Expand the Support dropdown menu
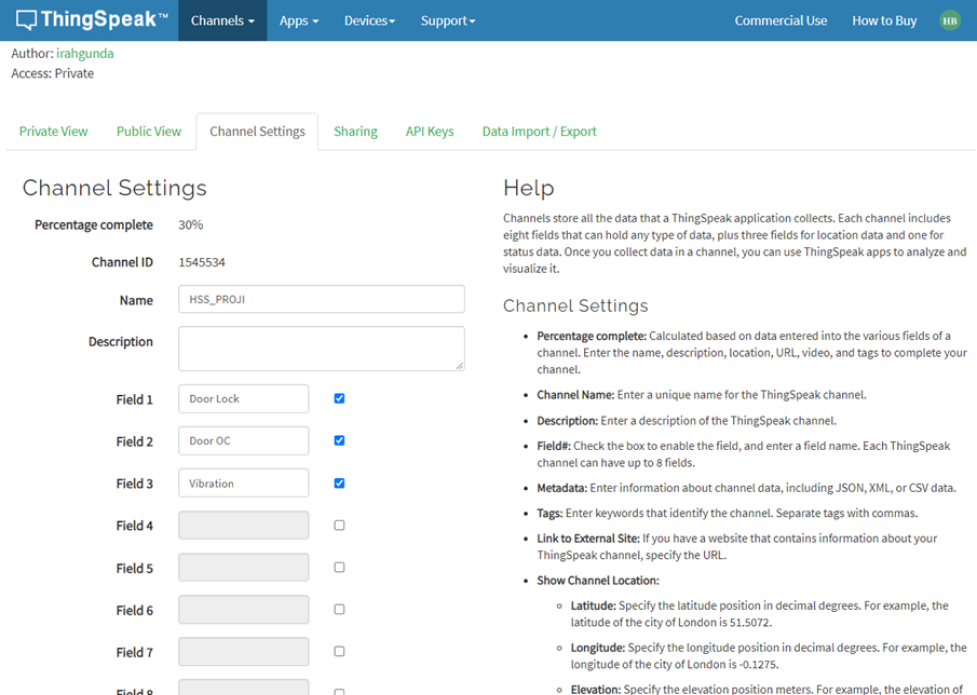This screenshot has width=977, height=695. pos(447,21)
